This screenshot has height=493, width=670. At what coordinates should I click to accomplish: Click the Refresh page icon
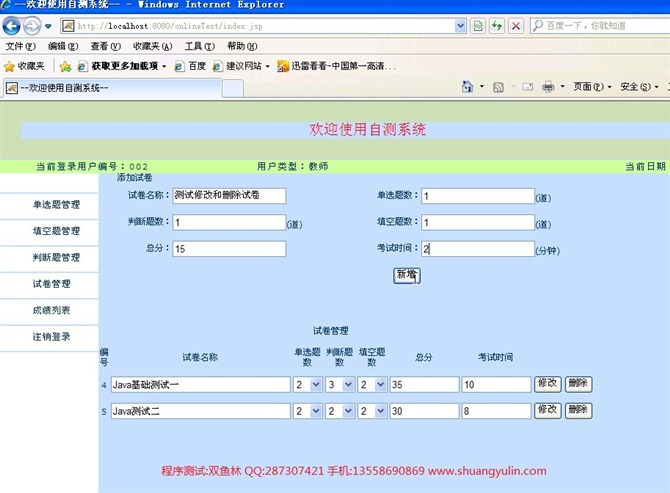497,26
